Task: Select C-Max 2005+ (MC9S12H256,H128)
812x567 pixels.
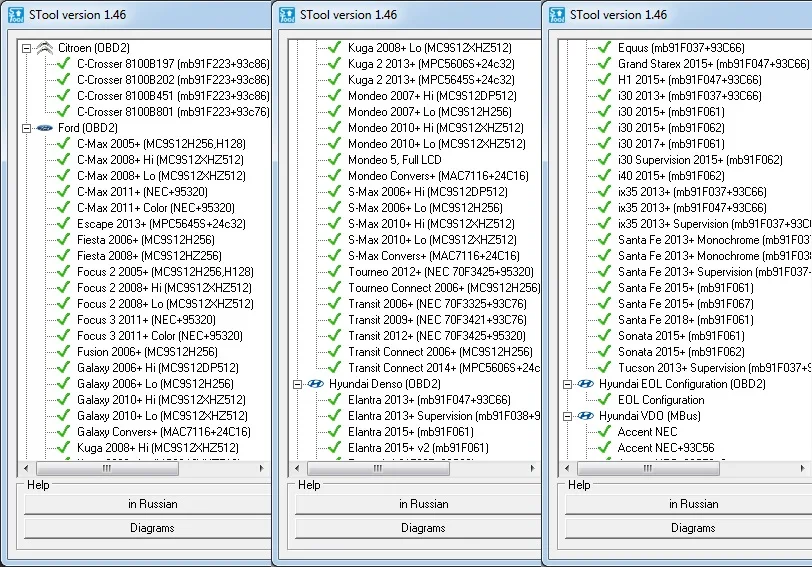Action: [161, 144]
